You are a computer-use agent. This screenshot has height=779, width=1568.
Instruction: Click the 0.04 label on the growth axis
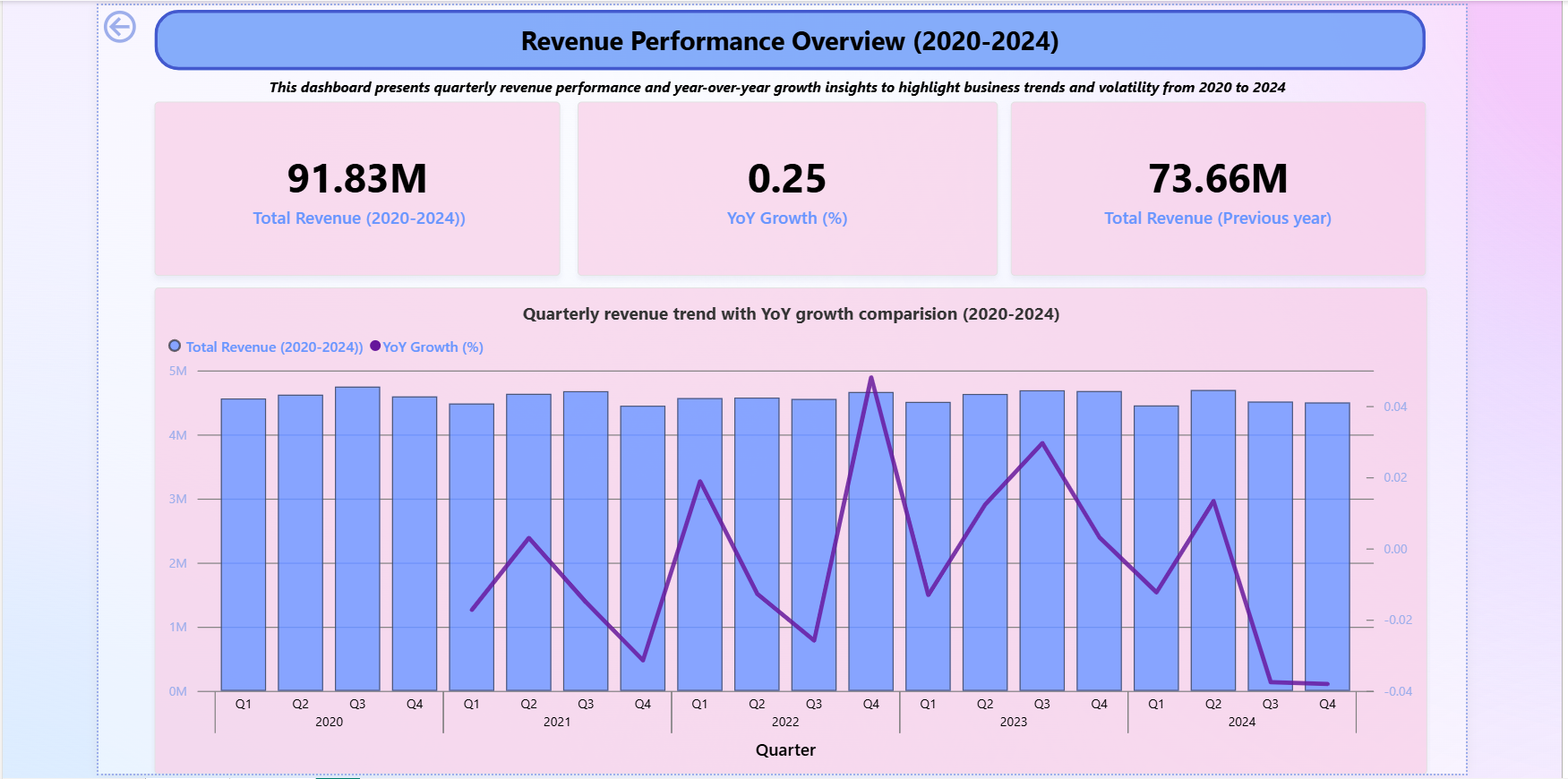pyautogui.click(x=1395, y=407)
